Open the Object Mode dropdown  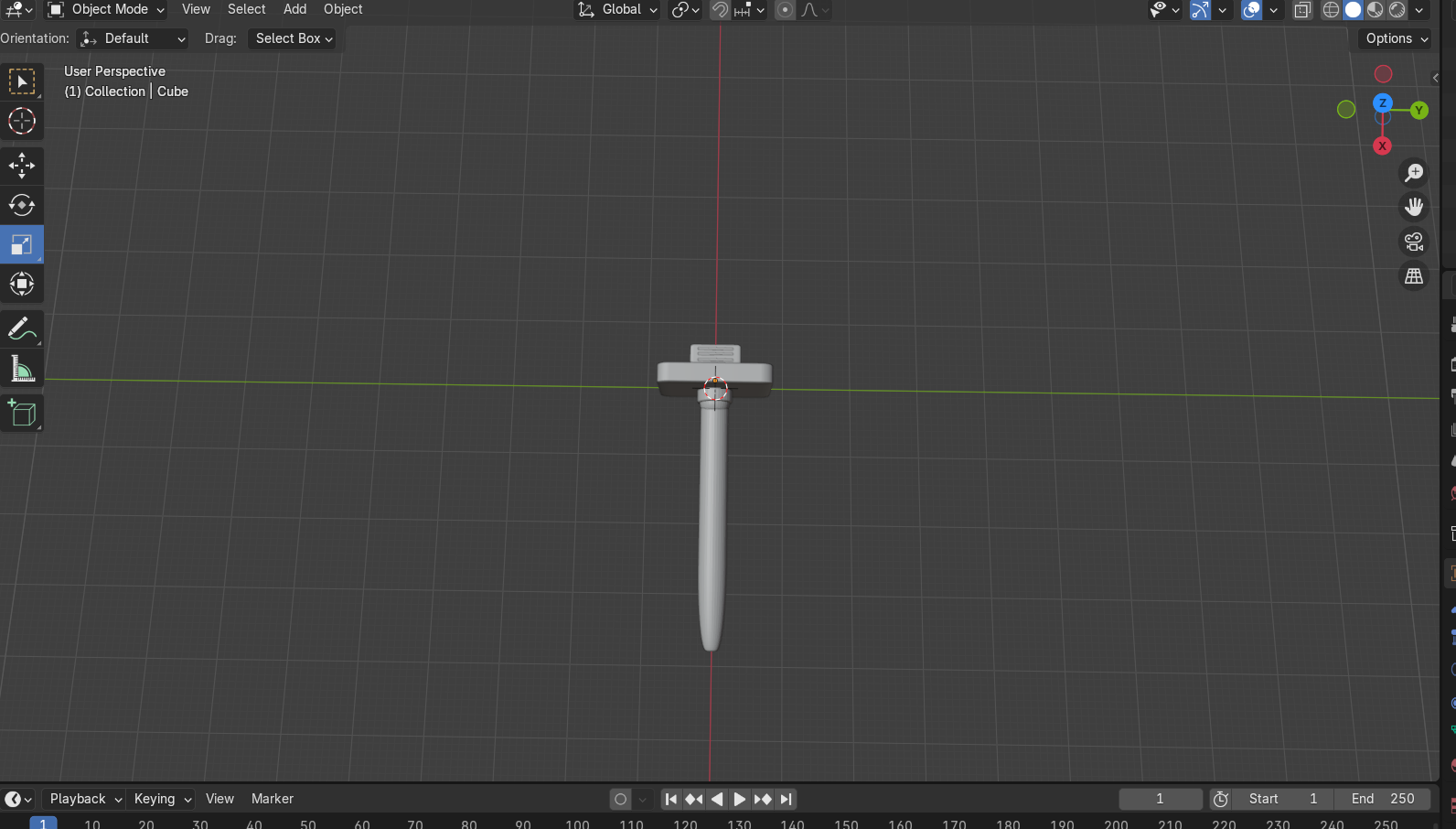107,10
